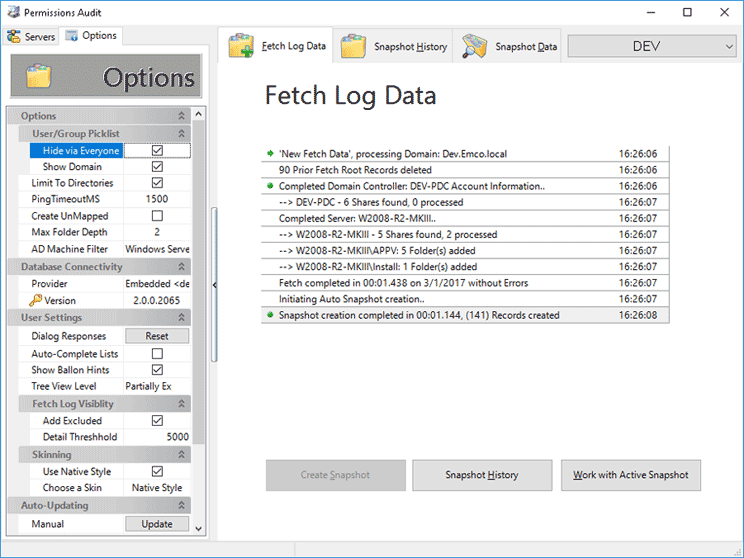
Task: Click the large folder icon in Options header
Action: (x=39, y=77)
